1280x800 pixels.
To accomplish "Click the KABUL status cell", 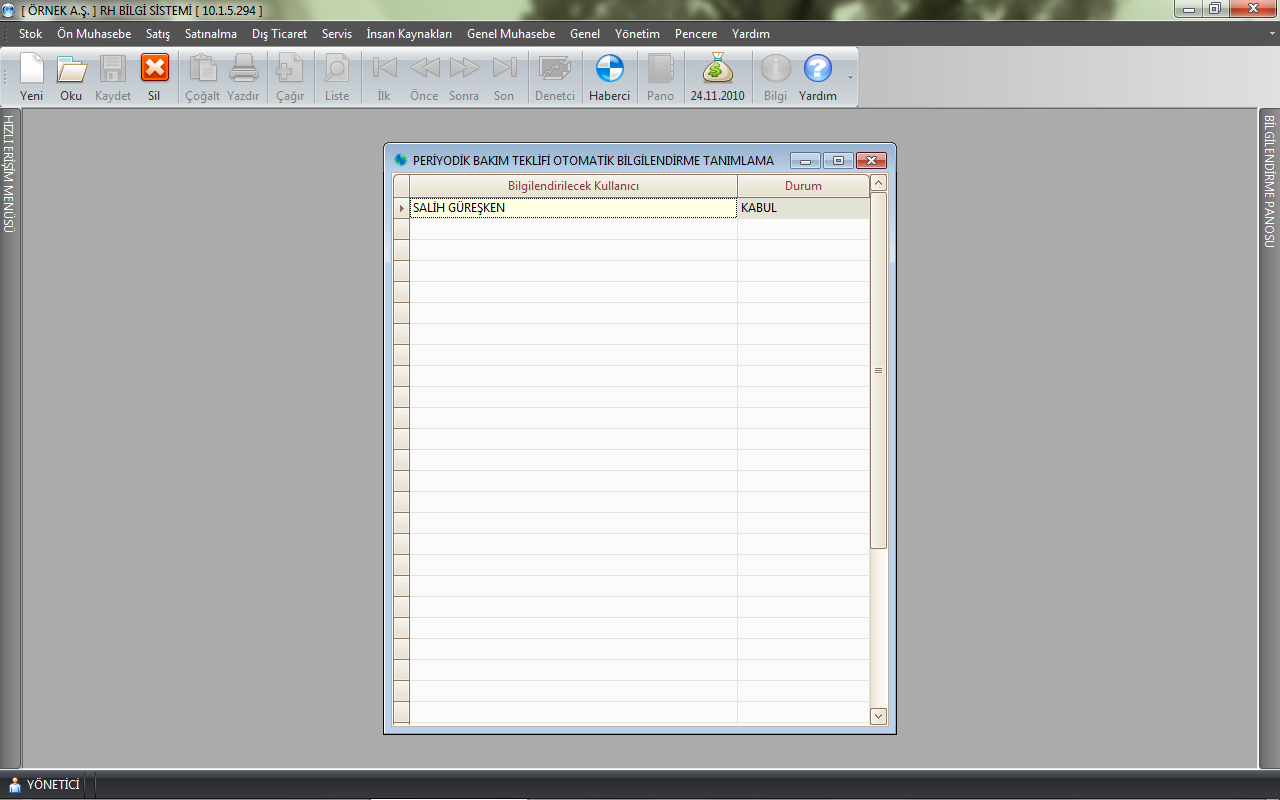I will click(x=802, y=208).
